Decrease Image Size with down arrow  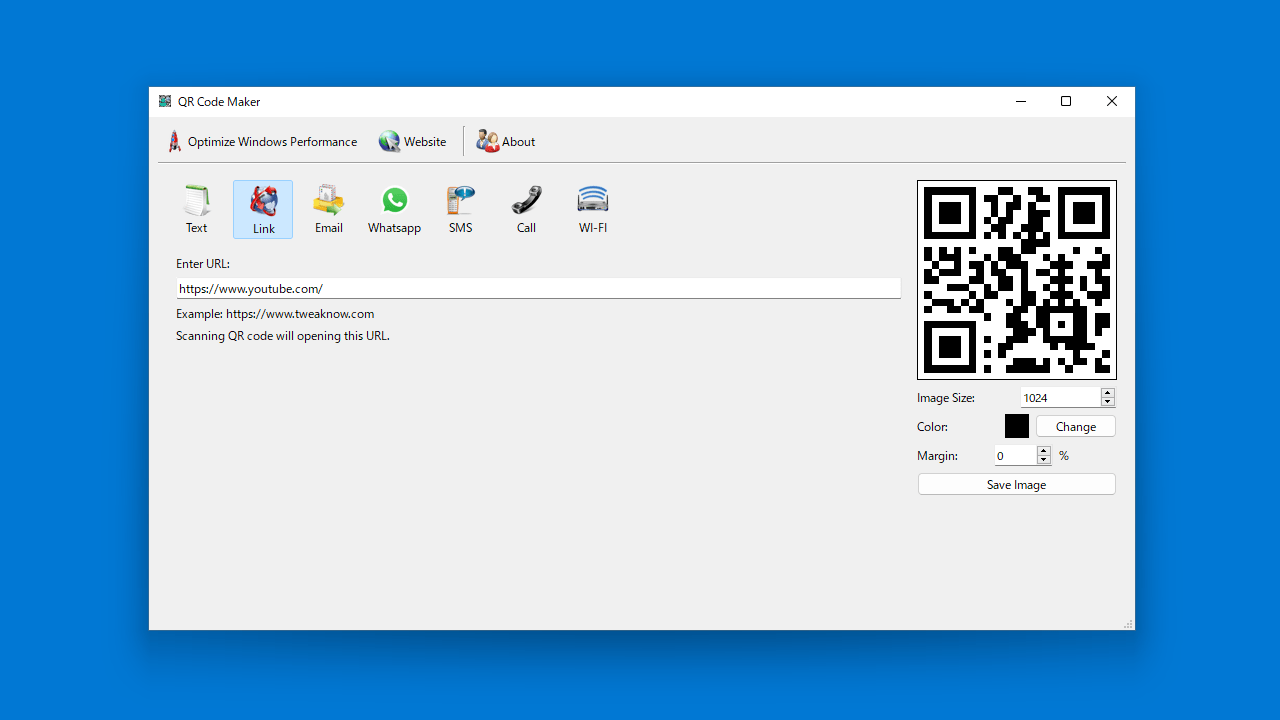coord(1108,402)
